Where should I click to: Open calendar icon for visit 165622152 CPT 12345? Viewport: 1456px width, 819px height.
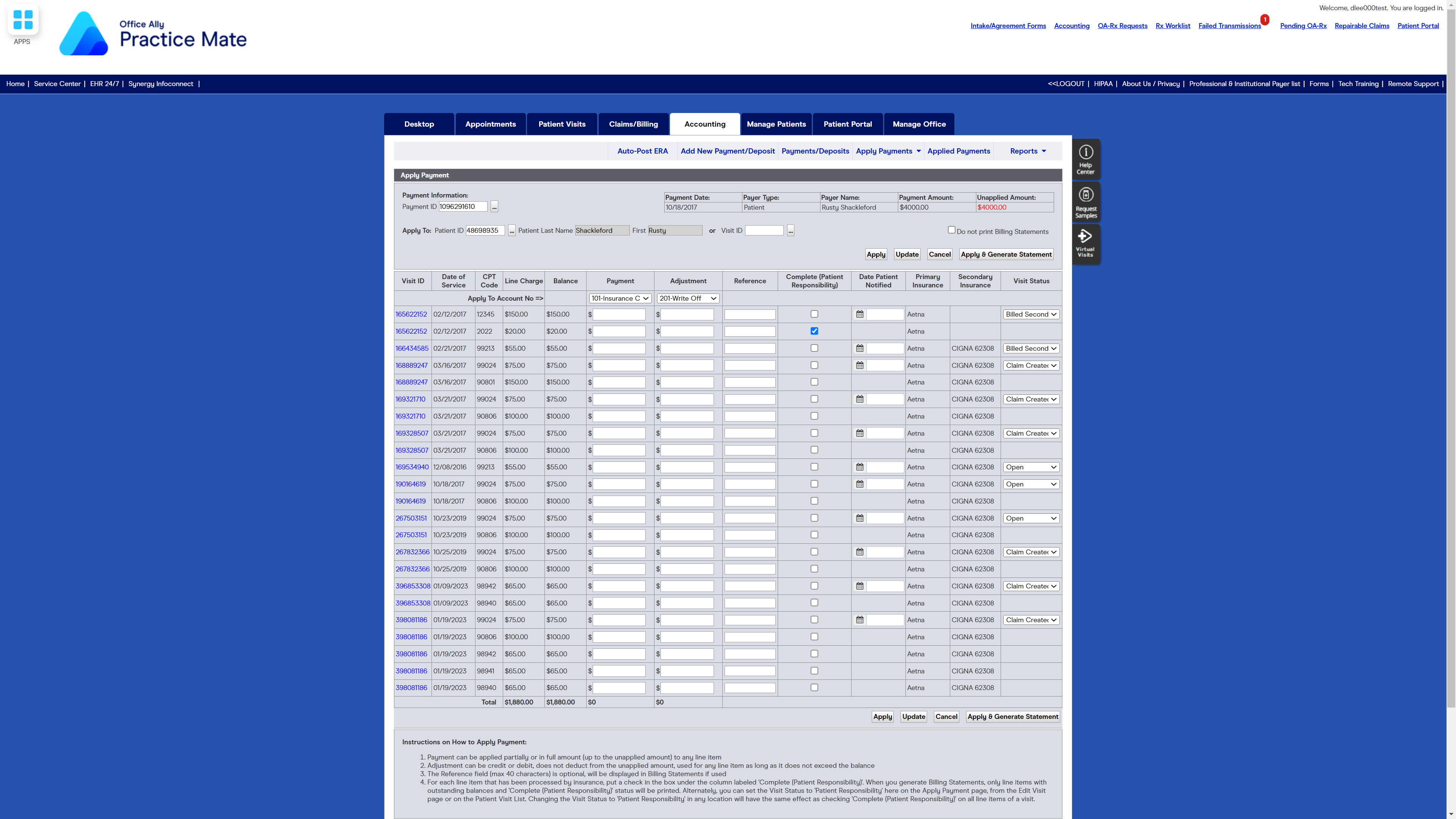pyautogui.click(x=860, y=314)
